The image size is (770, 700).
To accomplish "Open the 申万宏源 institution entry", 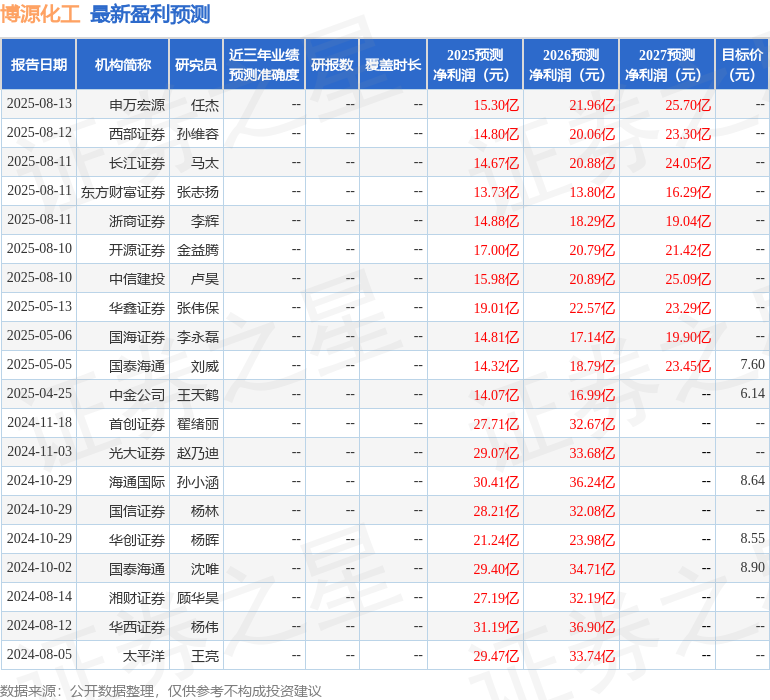I will pyautogui.click(x=137, y=105).
